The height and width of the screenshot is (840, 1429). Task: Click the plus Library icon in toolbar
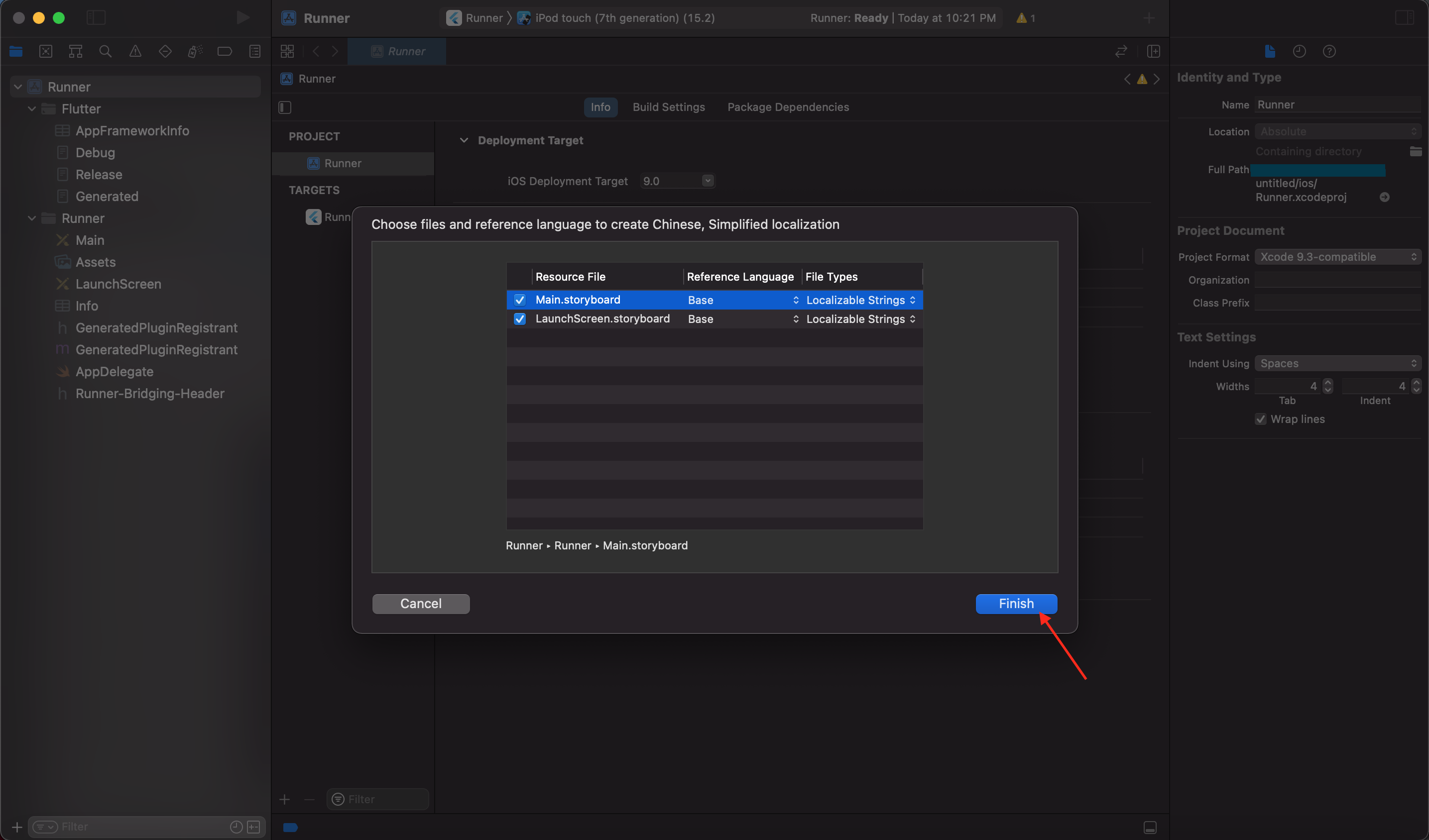[1149, 18]
